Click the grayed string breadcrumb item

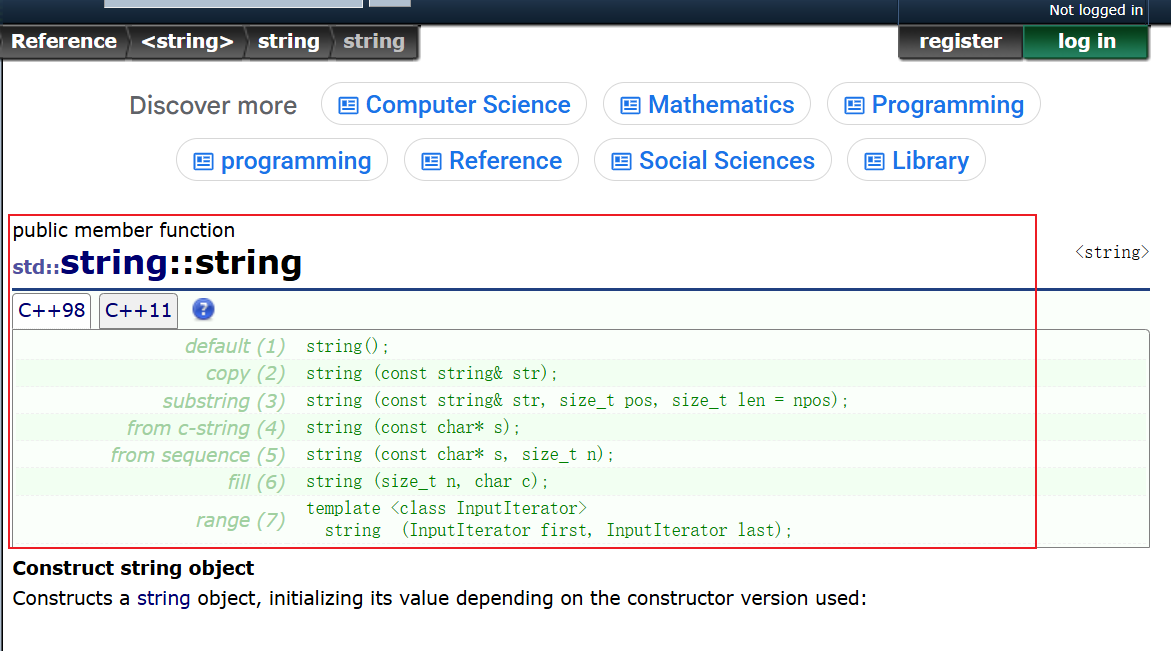[373, 42]
